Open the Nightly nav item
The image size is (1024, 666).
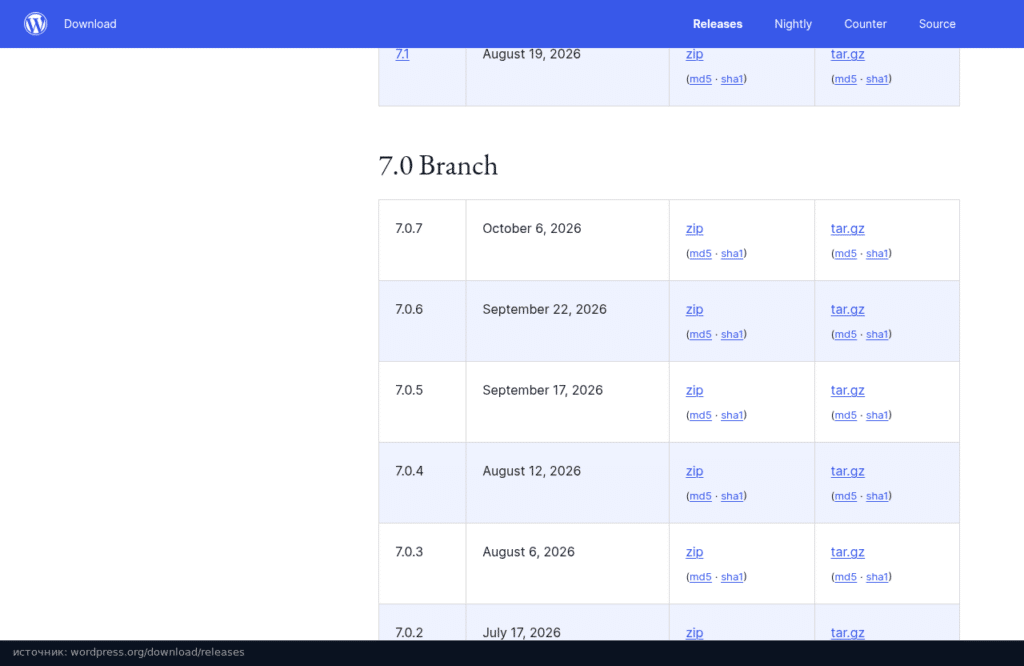pyautogui.click(x=793, y=24)
